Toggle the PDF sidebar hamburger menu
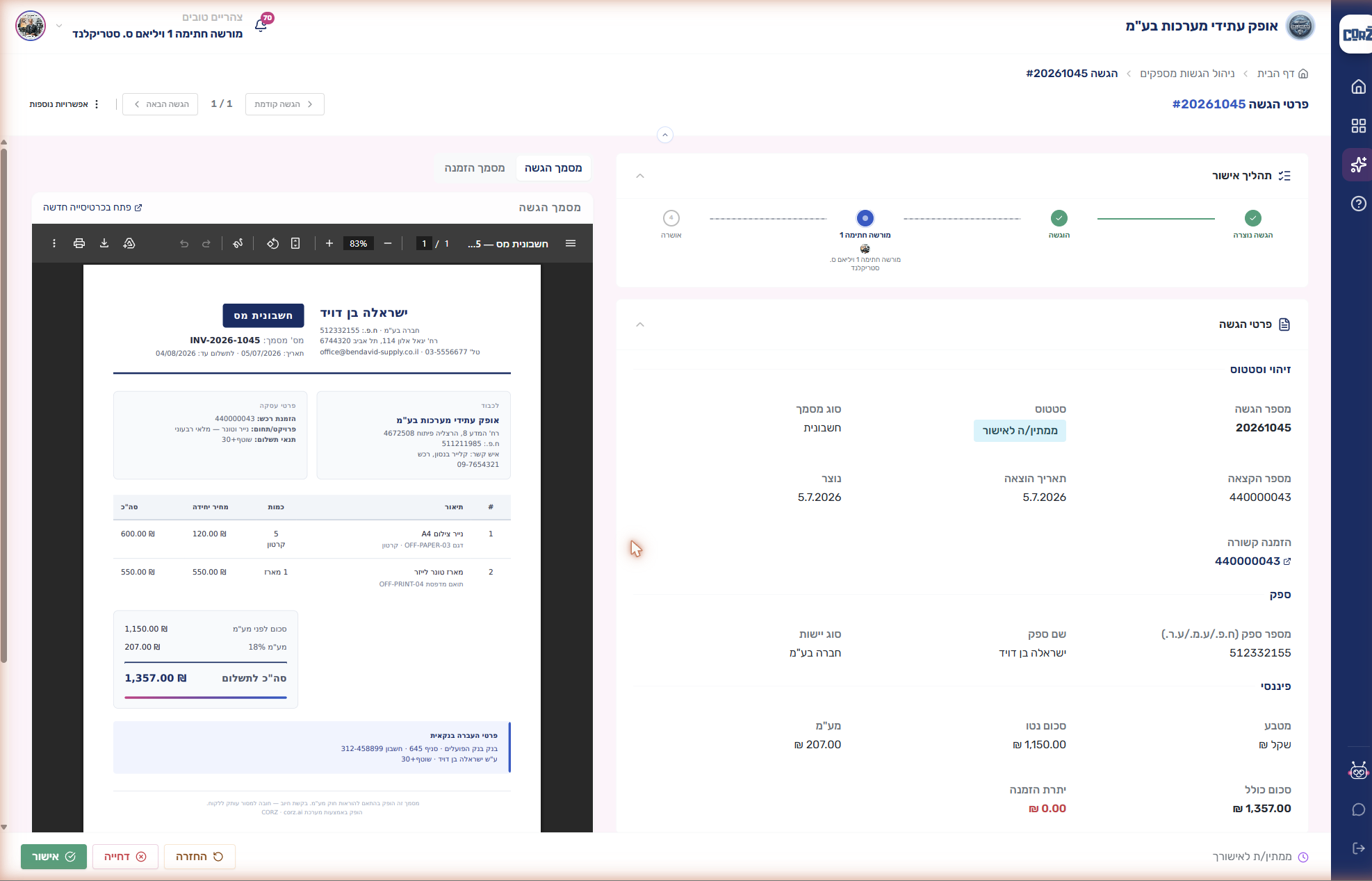This screenshot has height=881, width=1372. [571, 243]
